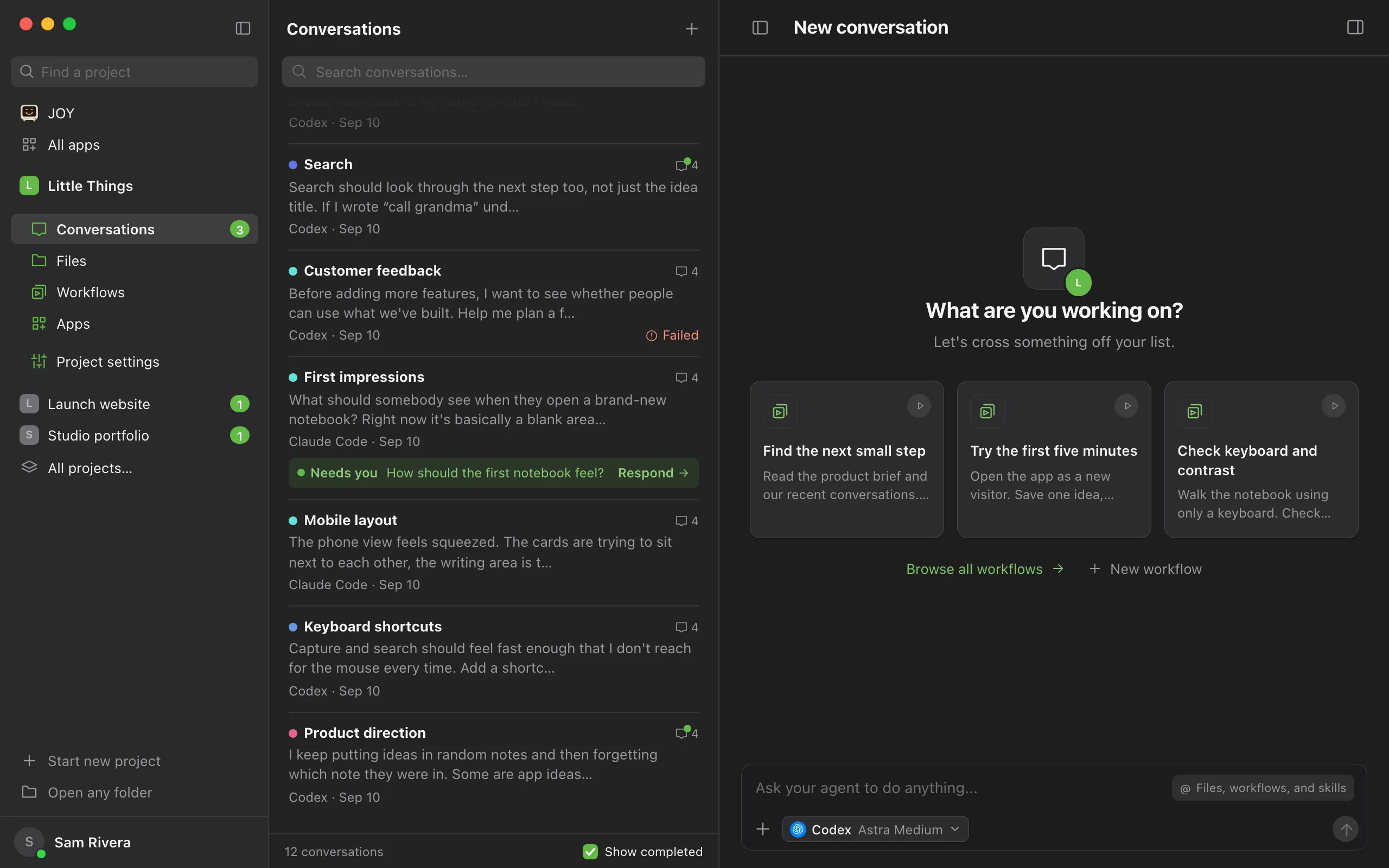Click Open any folder
Viewport: 1389px width, 868px height.
click(135, 792)
